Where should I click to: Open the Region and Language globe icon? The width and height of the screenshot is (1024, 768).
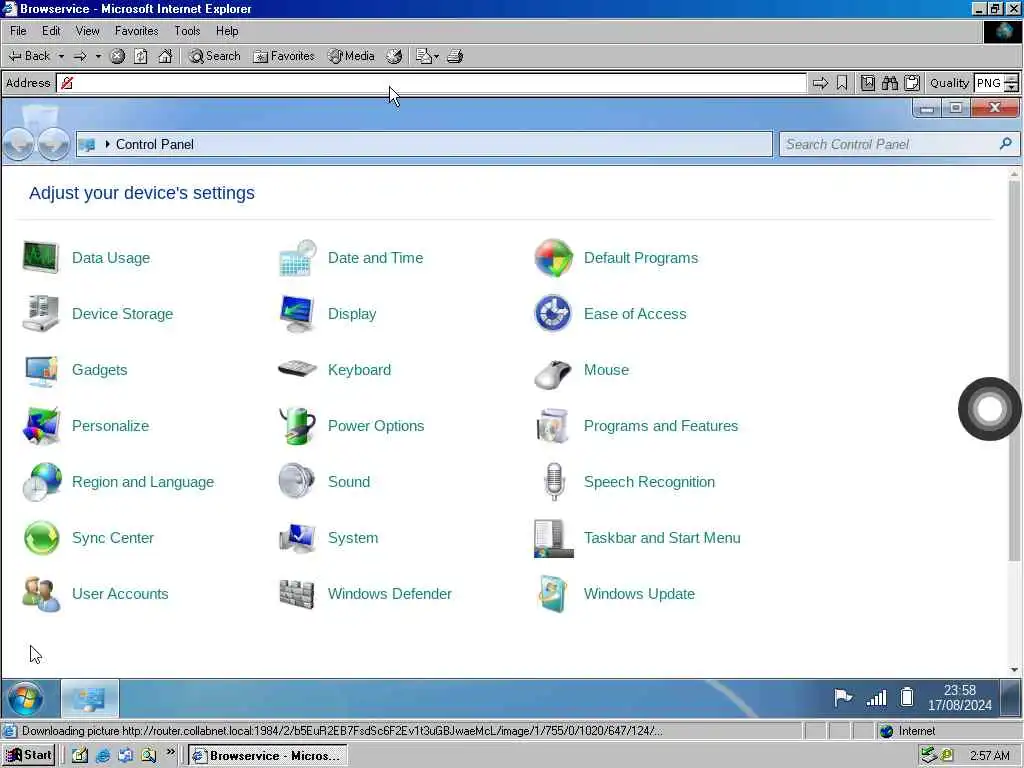coord(42,482)
